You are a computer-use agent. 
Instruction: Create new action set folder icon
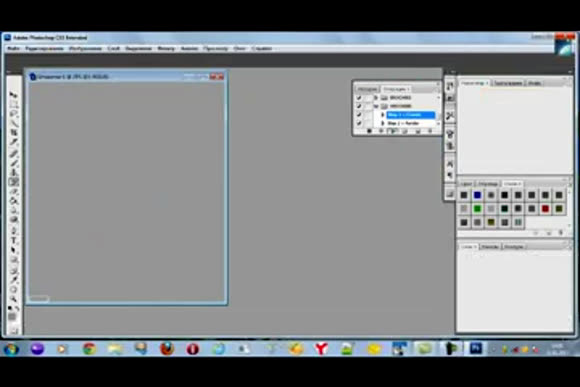click(405, 131)
